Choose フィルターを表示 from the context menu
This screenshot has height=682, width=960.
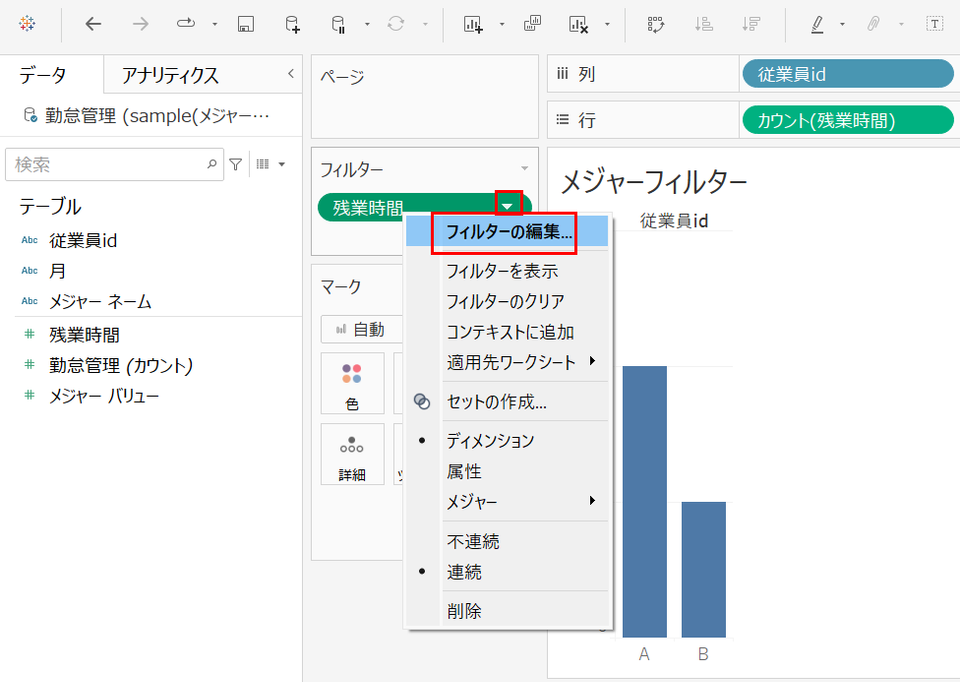pyautogui.click(x=508, y=271)
